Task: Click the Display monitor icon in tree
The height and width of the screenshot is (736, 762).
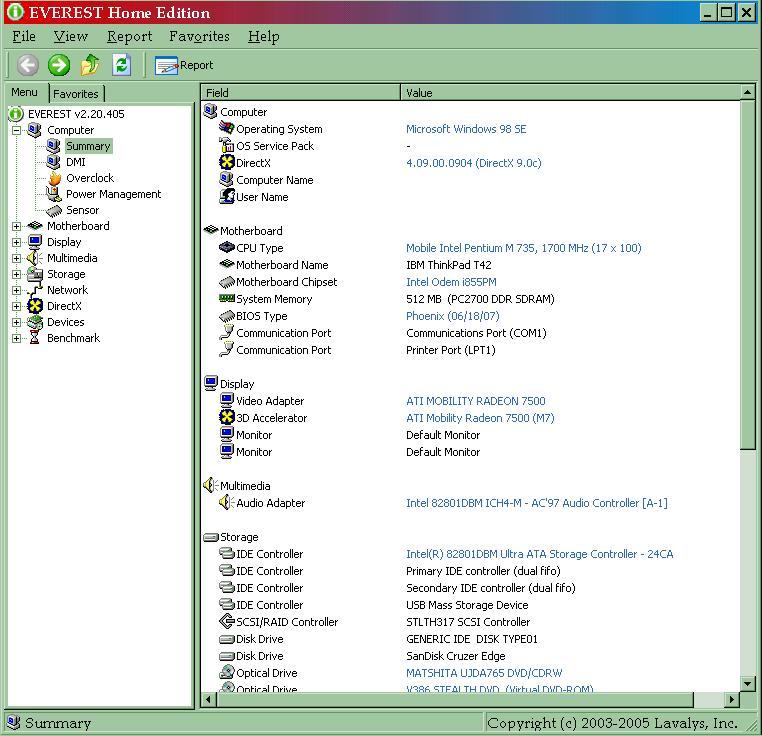Action: [x=35, y=242]
